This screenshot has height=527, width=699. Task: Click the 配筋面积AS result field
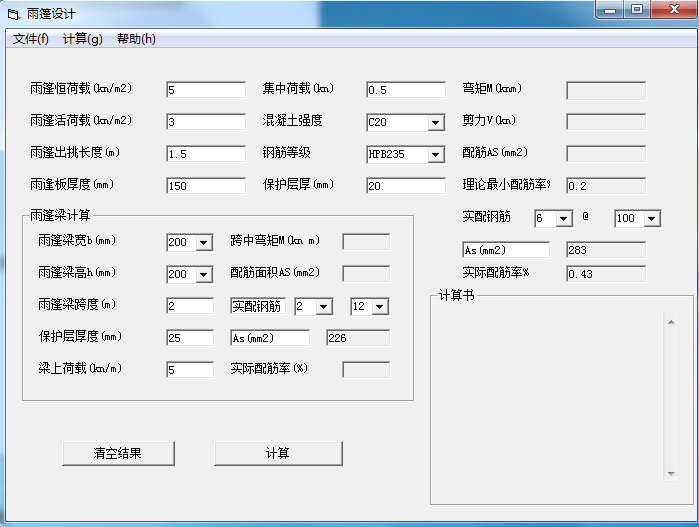(x=366, y=274)
